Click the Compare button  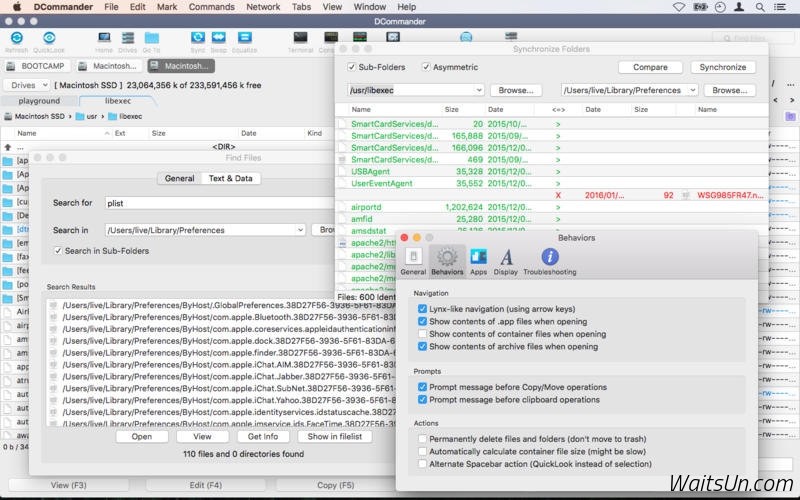pos(650,67)
